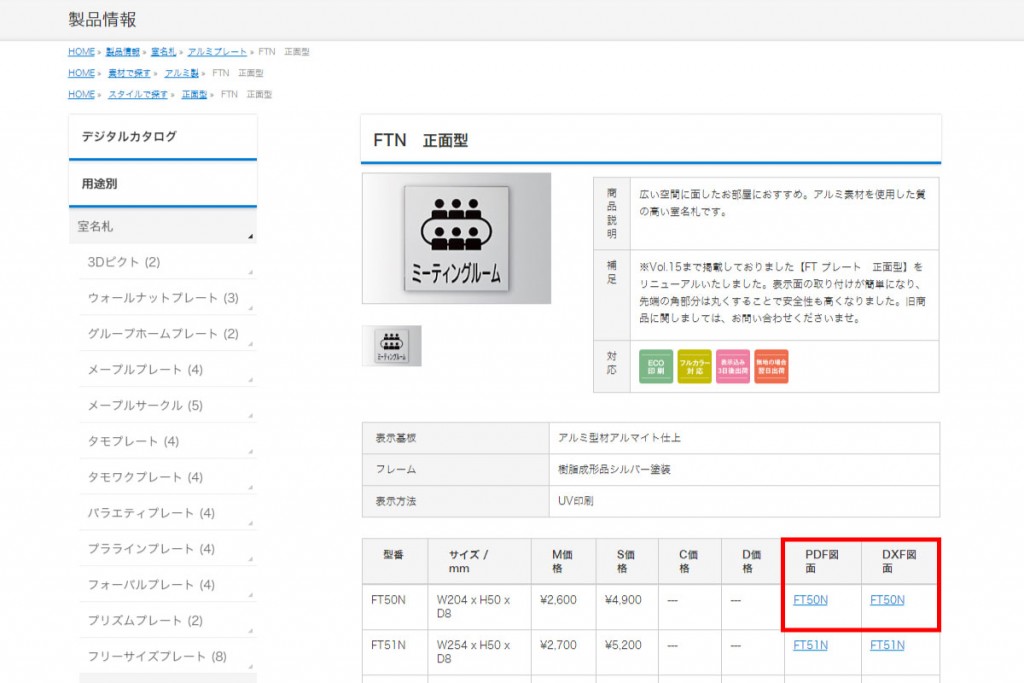The image size is (1024, 683).
Task: Click the ¥4,900 S価格 cell
Action: click(627, 607)
